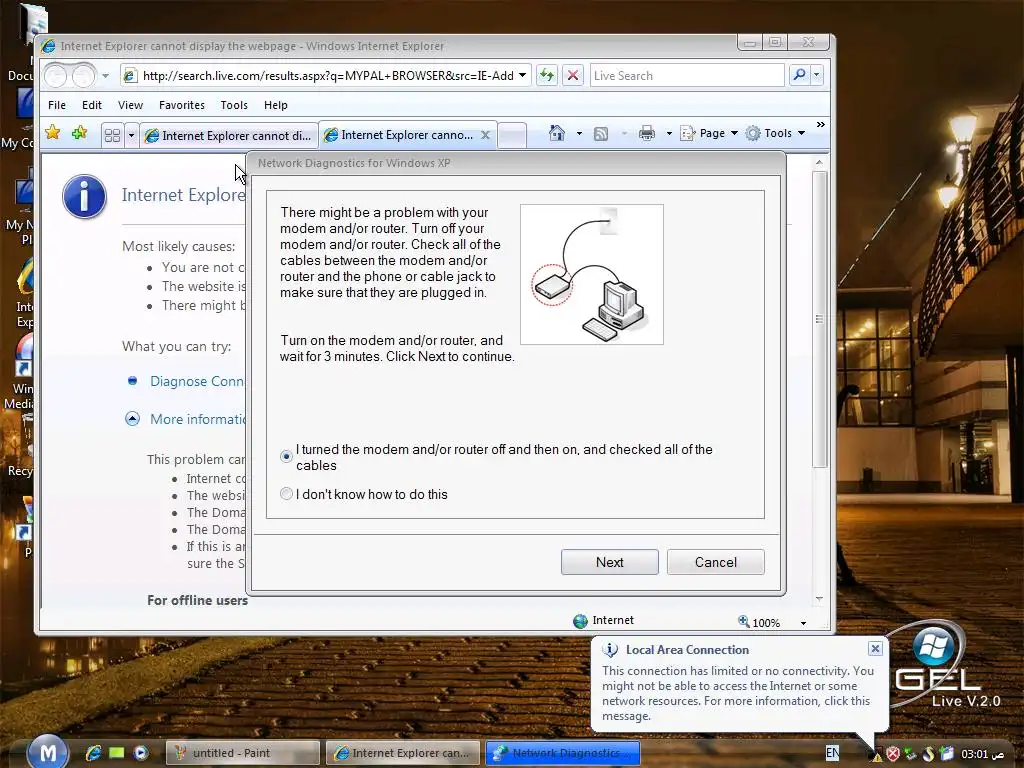
Task: Switch to first 'Internet Explorer cannot di...' tab
Action: [x=228, y=135]
